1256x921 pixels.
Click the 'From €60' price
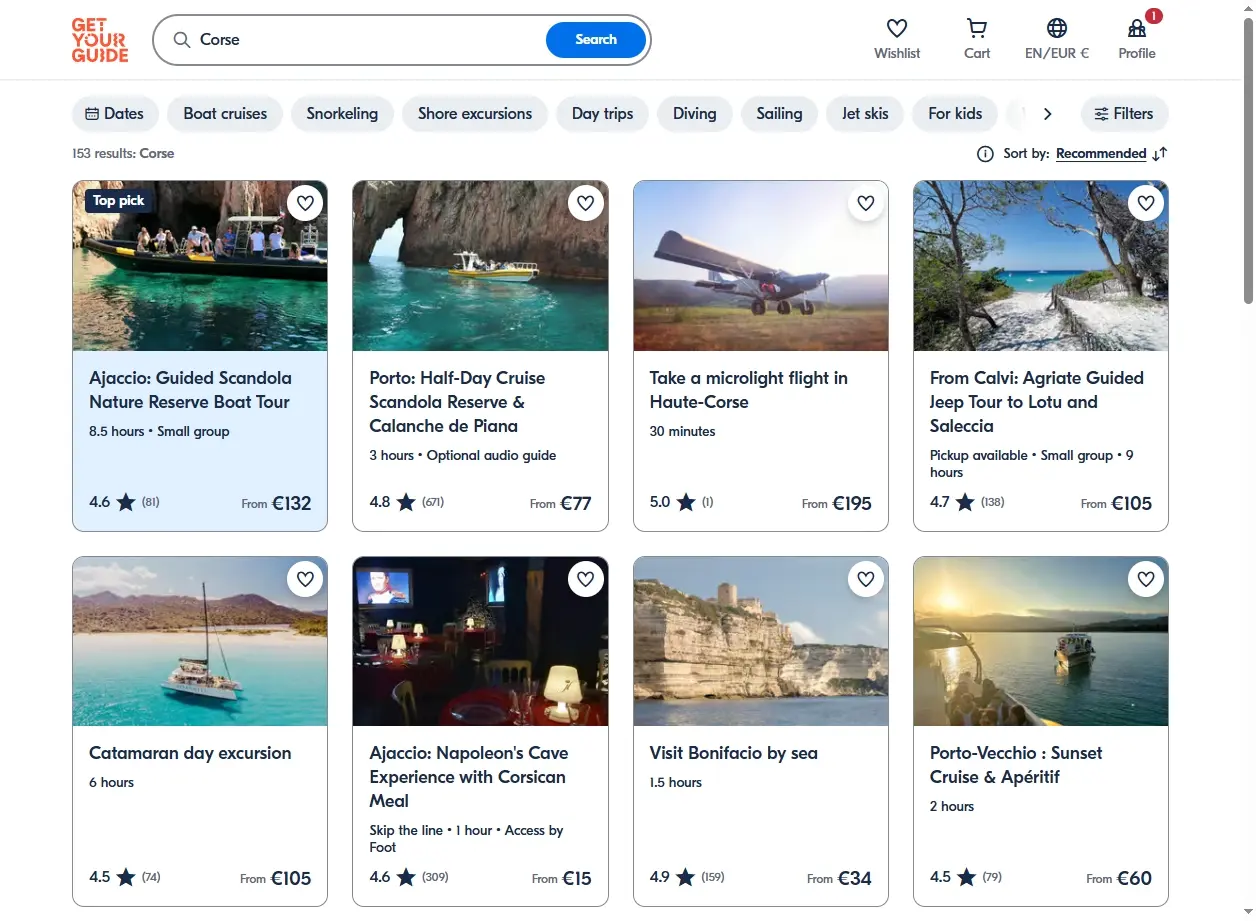1119,879
